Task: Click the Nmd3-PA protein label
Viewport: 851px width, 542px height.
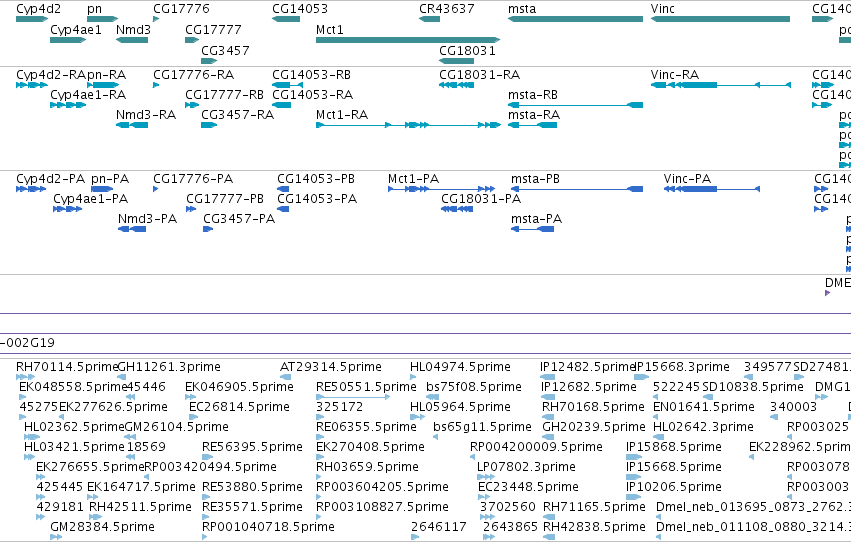Action: tap(148, 219)
